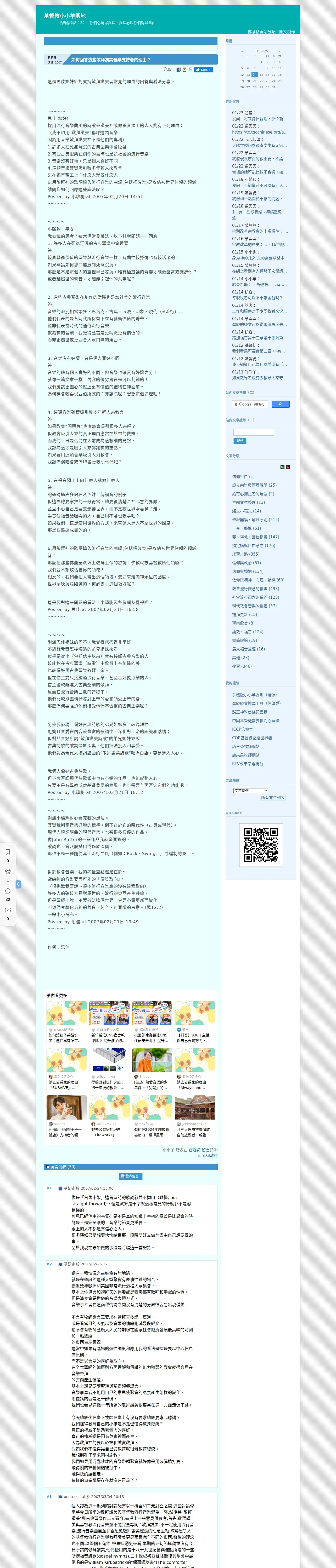
Task: Click the clapping reaction icon
Action: pos(8,871)
